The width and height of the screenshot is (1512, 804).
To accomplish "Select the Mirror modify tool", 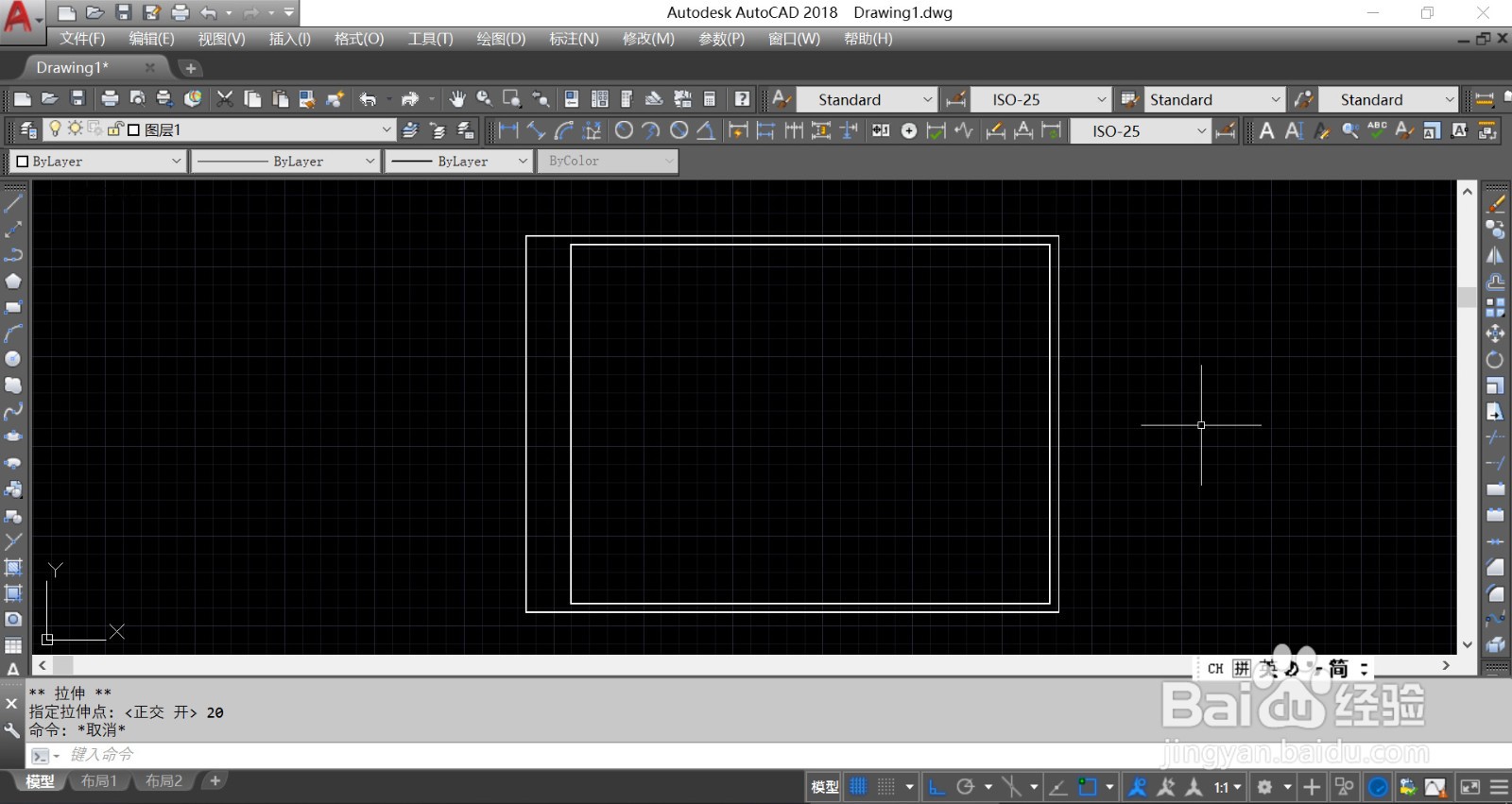I will [x=1495, y=255].
